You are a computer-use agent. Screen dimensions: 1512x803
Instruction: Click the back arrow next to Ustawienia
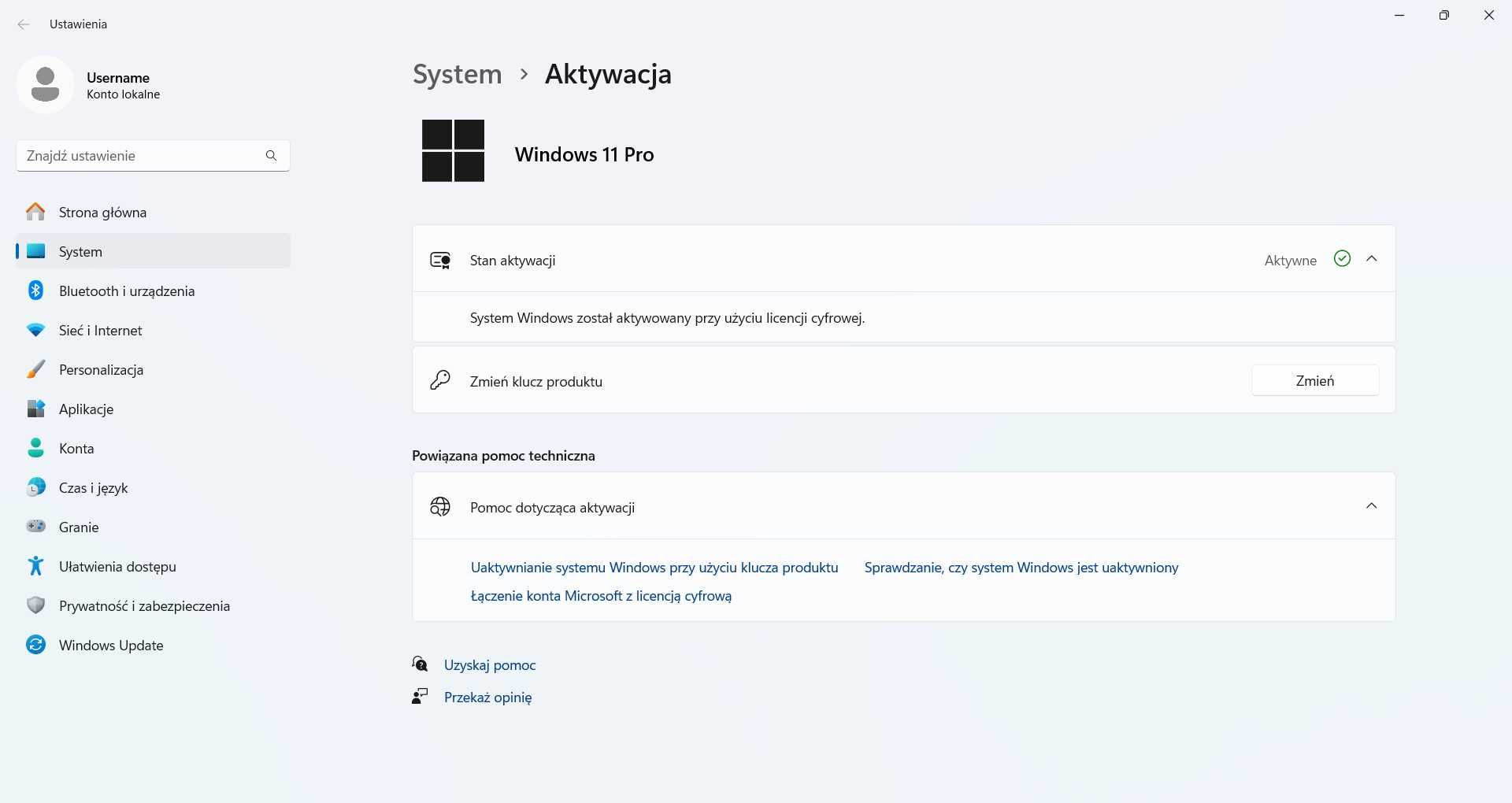click(x=24, y=24)
